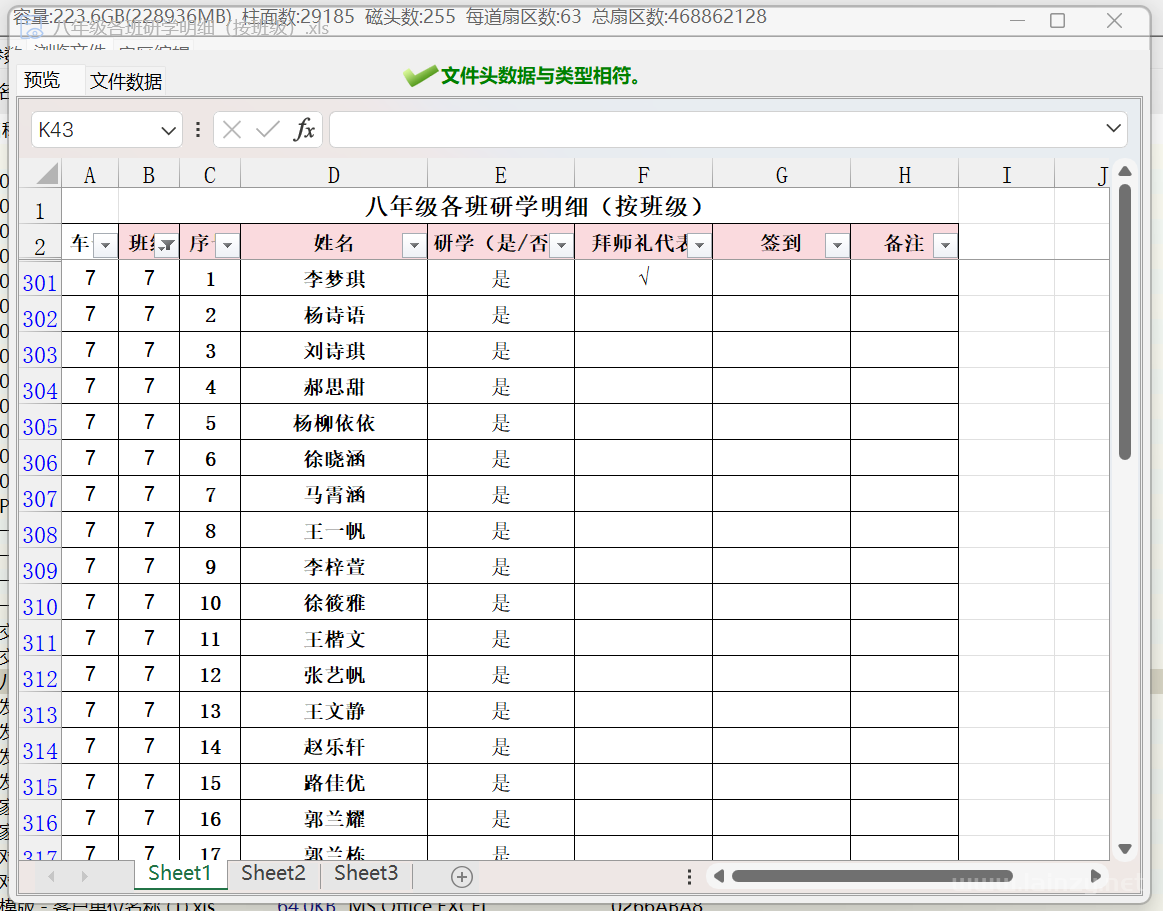Click the cell containing 李梦琪
The height and width of the screenshot is (911, 1163).
[x=334, y=279]
